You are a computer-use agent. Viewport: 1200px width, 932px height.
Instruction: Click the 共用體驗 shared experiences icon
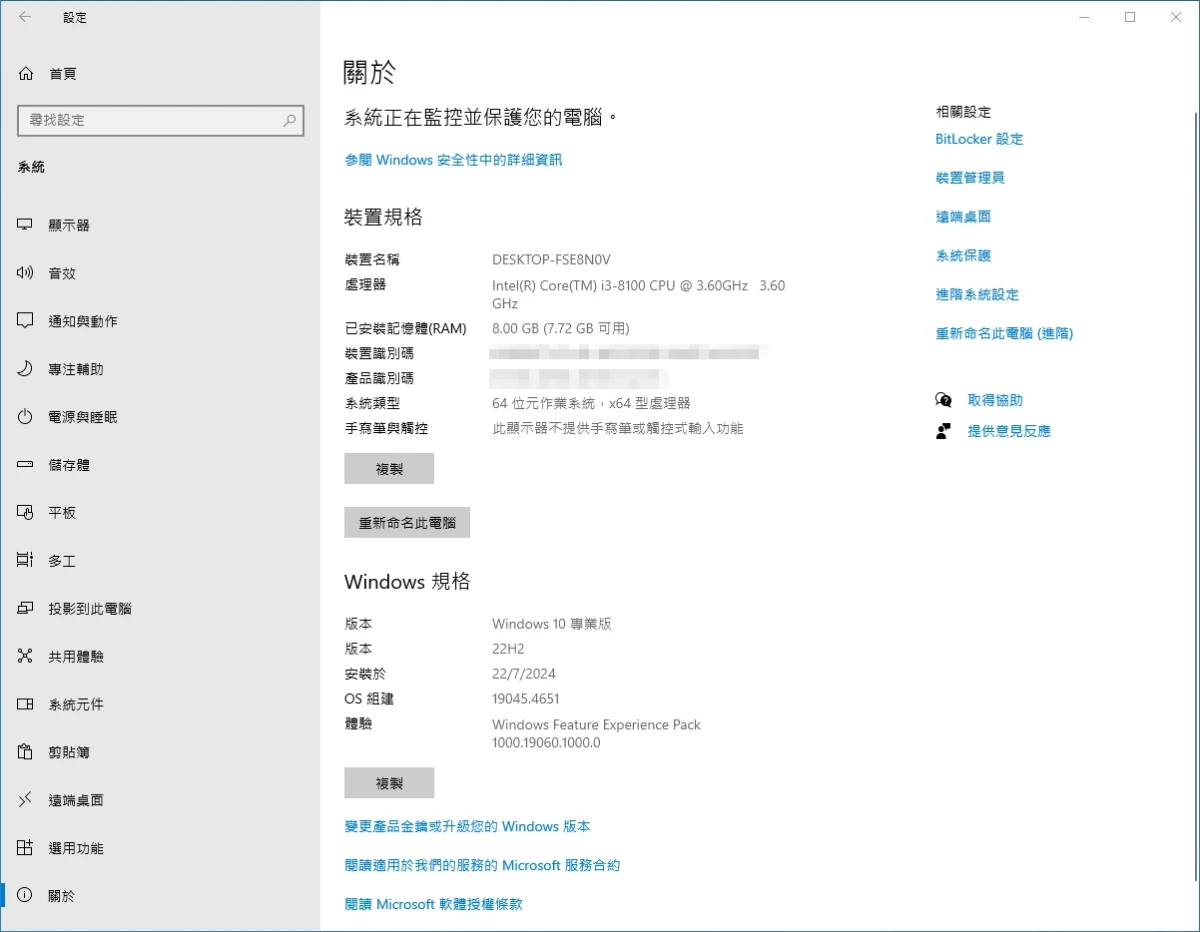[x=26, y=656]
